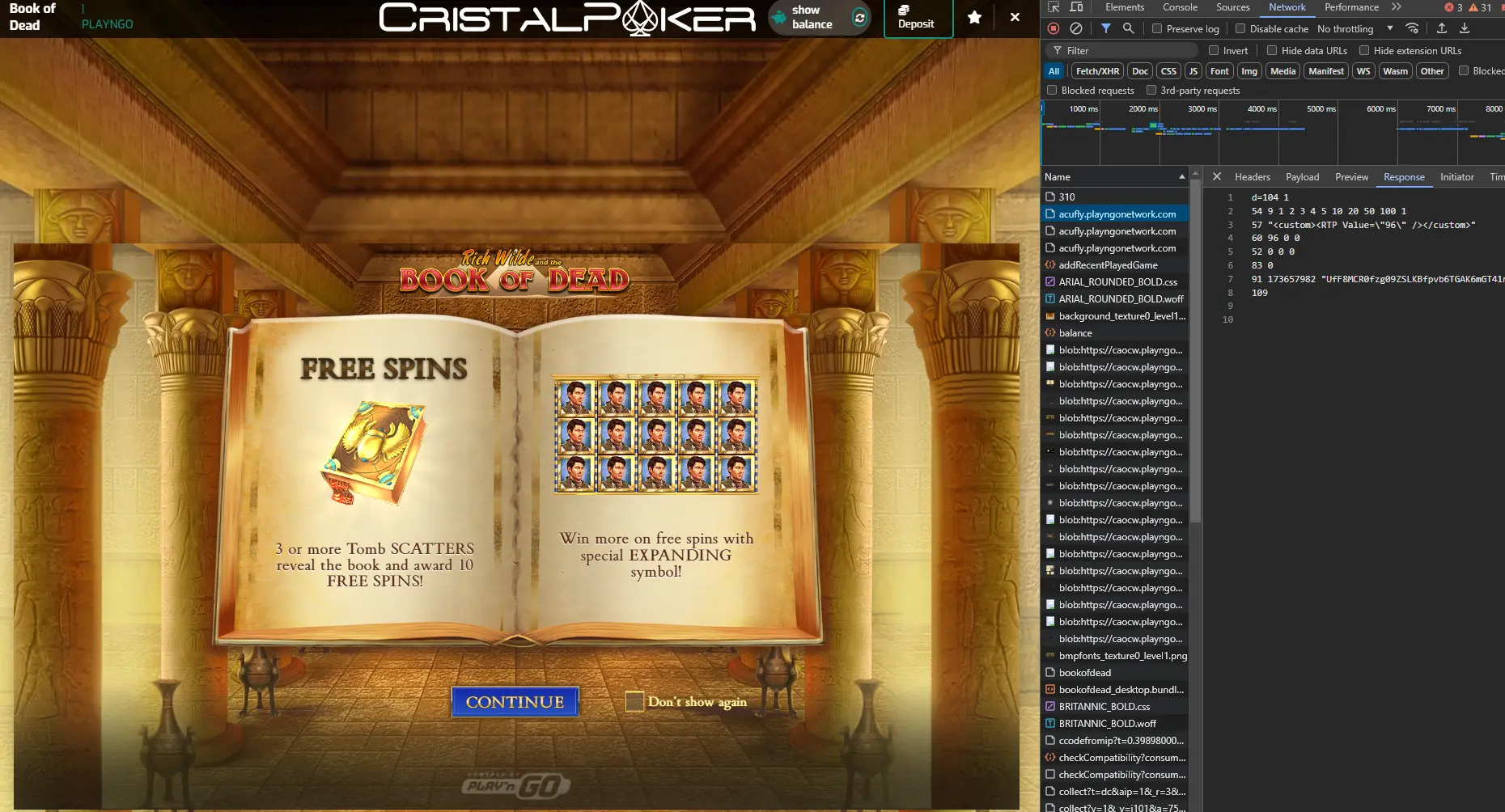Filter requests by Doc type
This screenshot has height=812, width=1505.
[1139, 71]
